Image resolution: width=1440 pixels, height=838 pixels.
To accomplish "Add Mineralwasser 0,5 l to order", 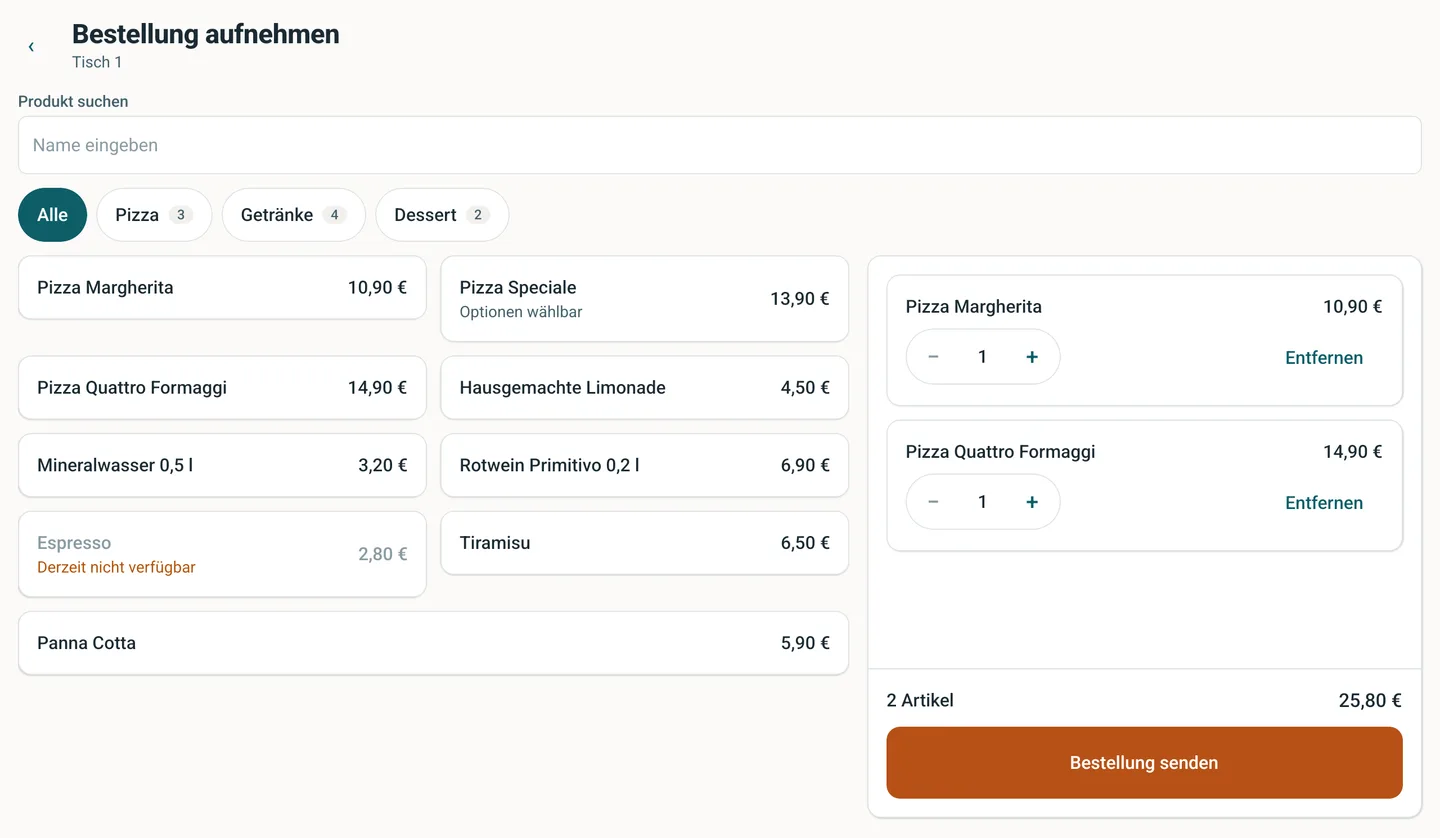I will 222,466.
